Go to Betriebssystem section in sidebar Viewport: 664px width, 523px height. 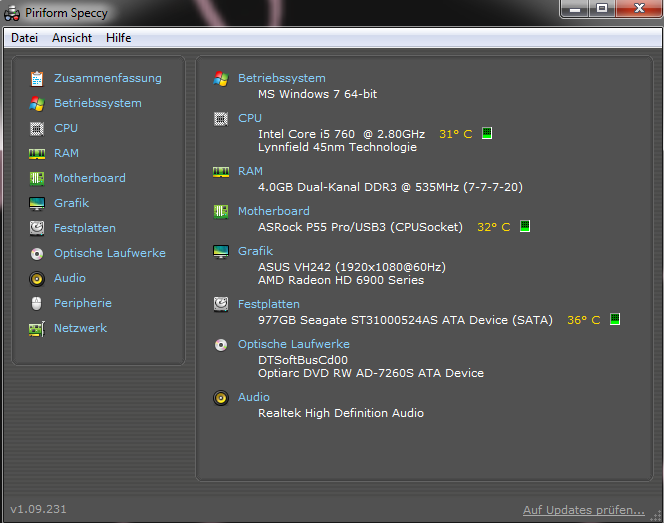coord(98,103)
